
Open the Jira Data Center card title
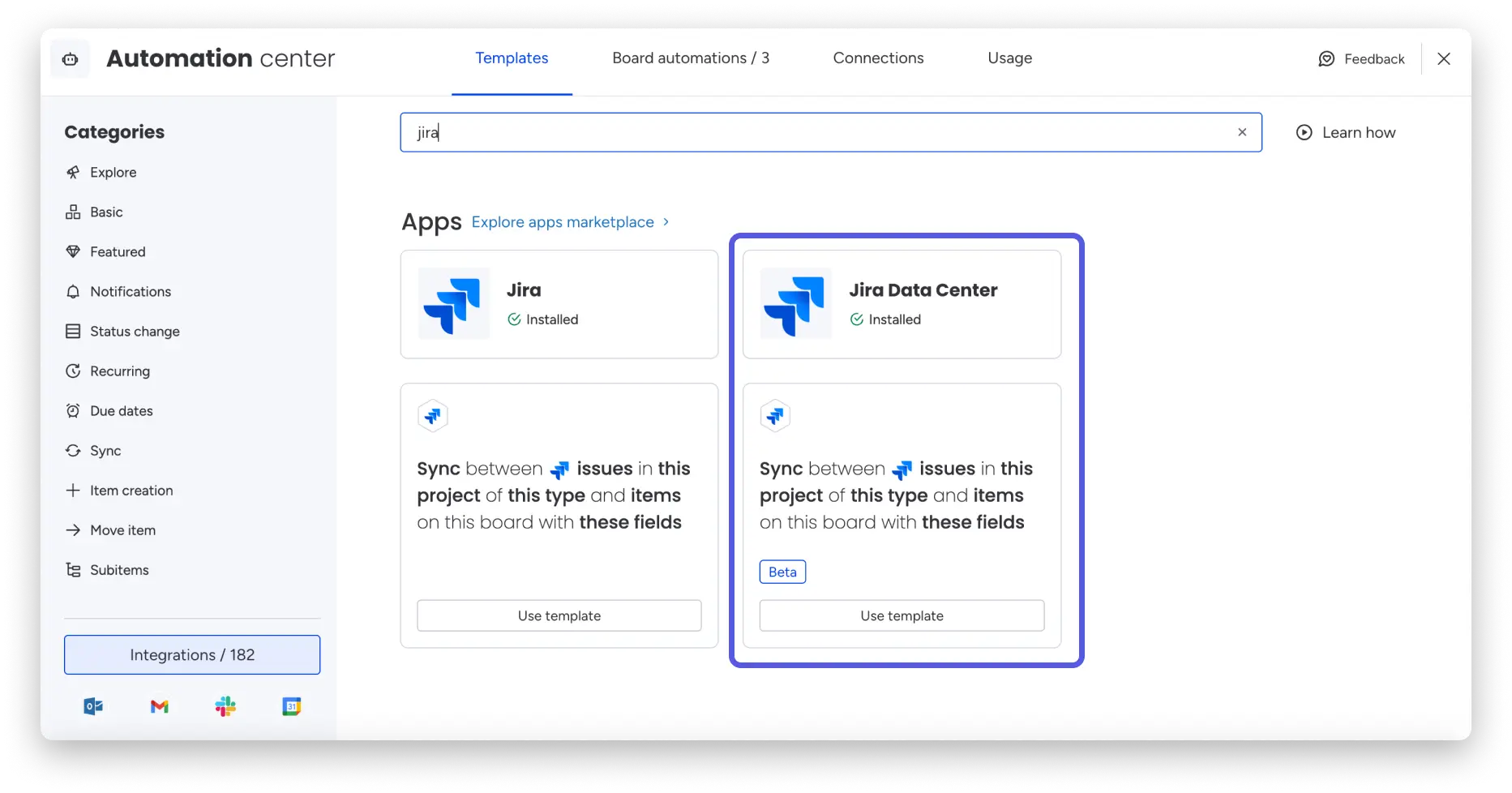[923, 289]
